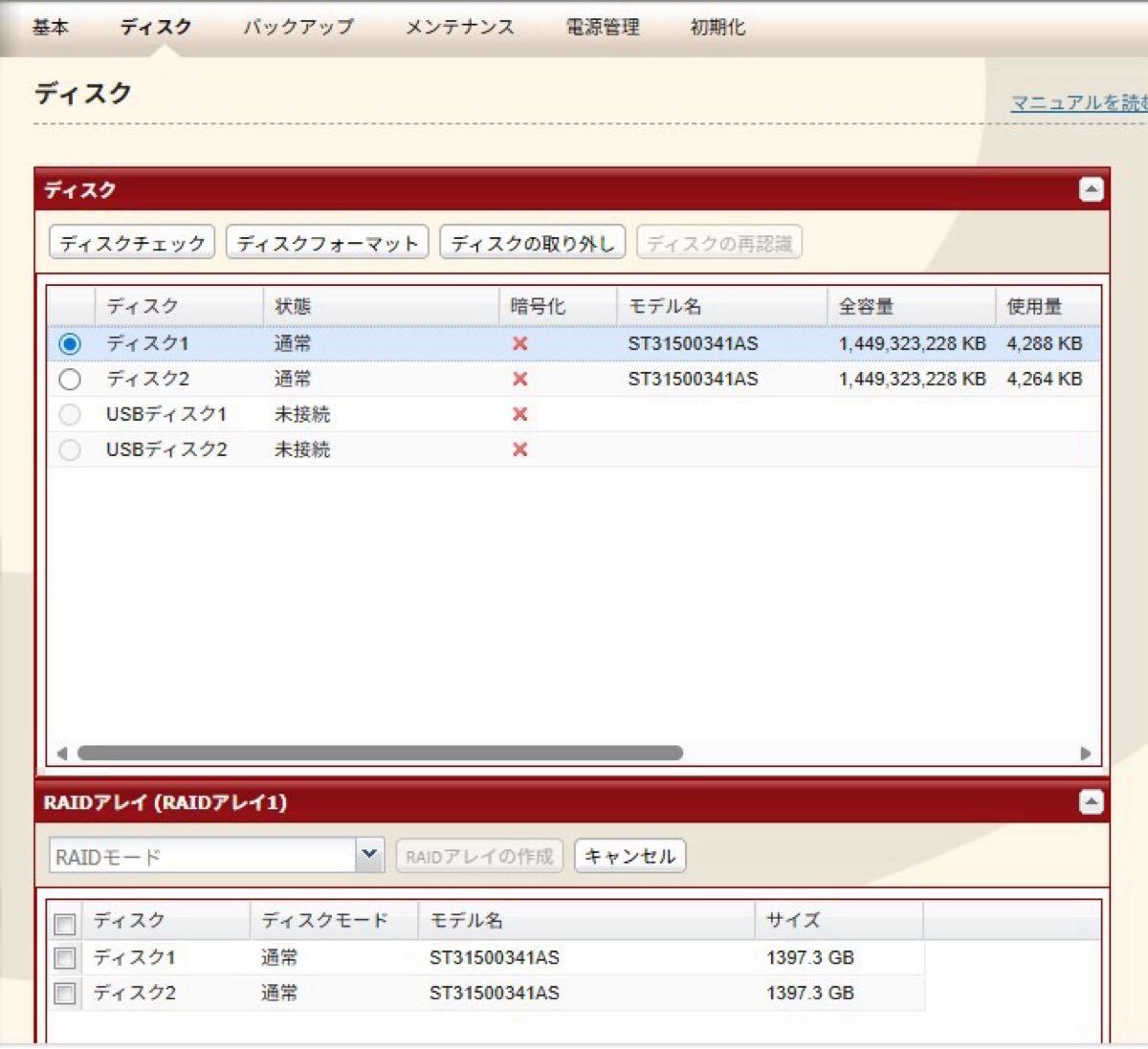Check the ディスク2 checkbox in RAID list
This screenshot has width=1148, height=1049.
[x=65, y=993]
